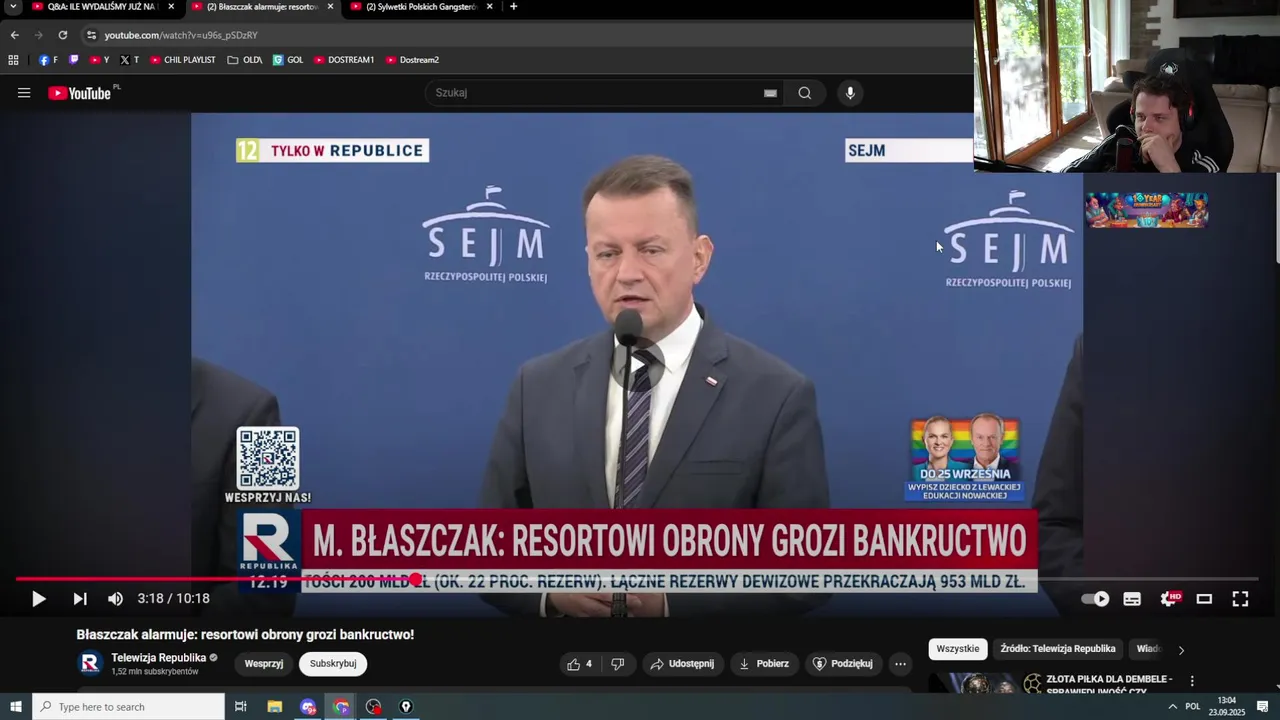Open the on-screen keyboard in search box
The width and height of the screenshot is (1280, 720).
tap(770, 93)
